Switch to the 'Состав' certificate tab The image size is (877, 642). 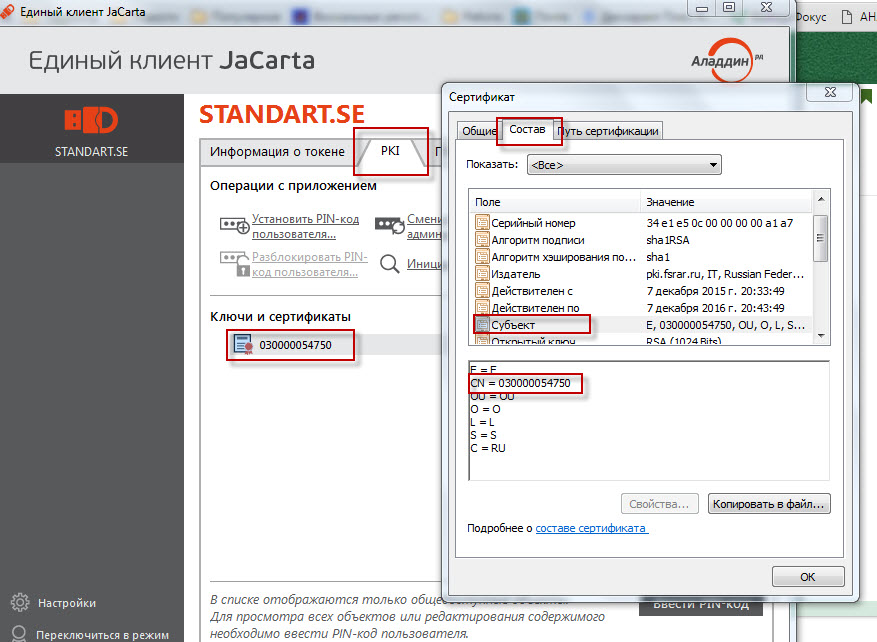(527, 129)
